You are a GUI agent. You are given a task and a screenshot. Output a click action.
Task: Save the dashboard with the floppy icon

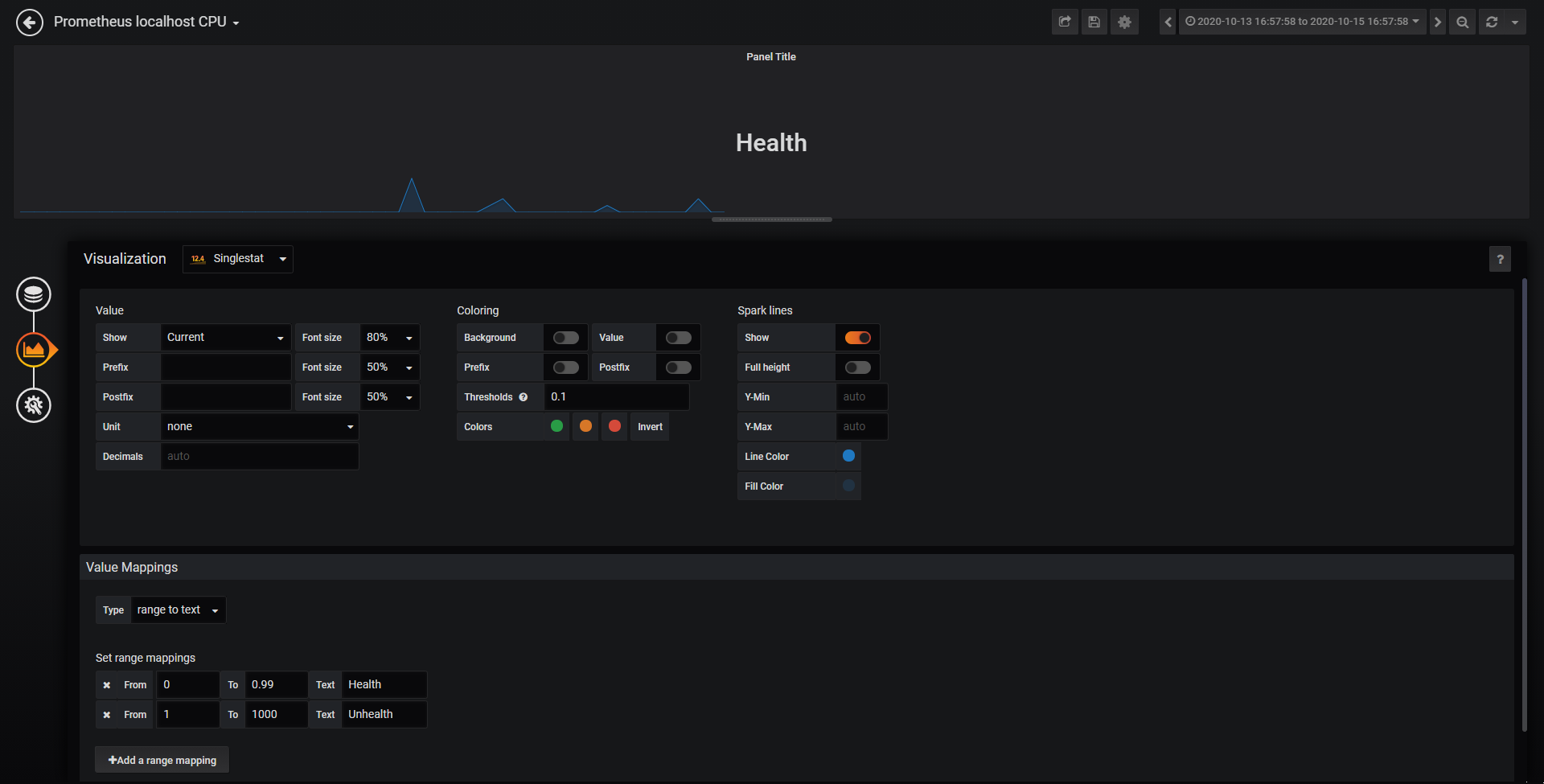pos(1094,22)
